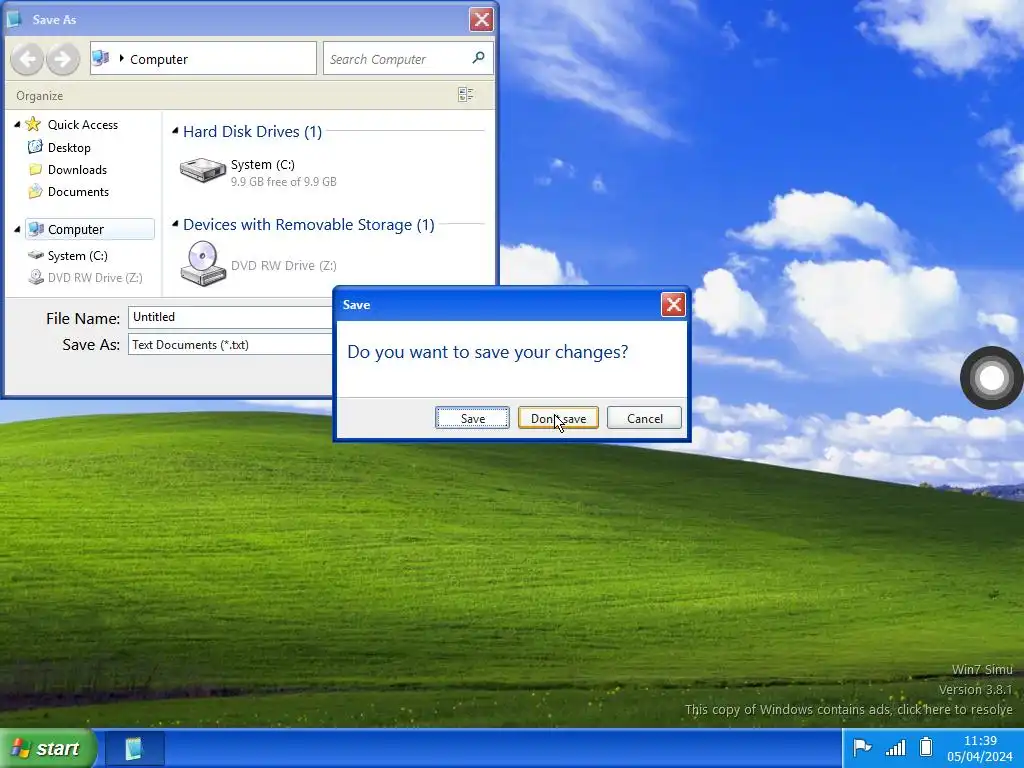Click the ads notice link on desktop
Screen dimensions: 1024x768
[848, 709]
